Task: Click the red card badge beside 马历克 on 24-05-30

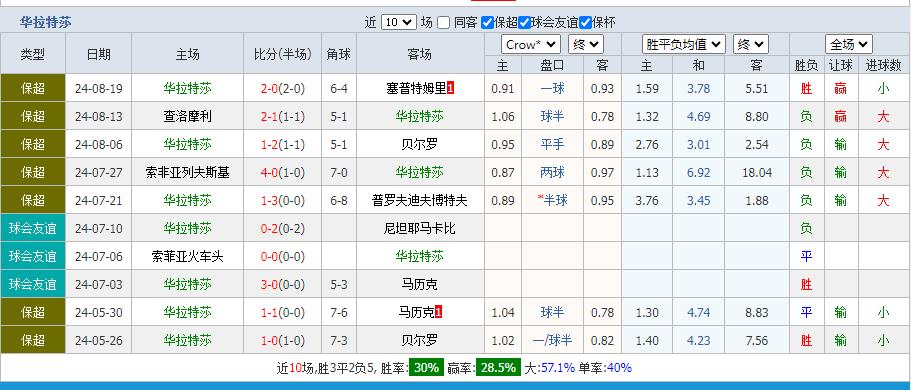Action: 439,313
